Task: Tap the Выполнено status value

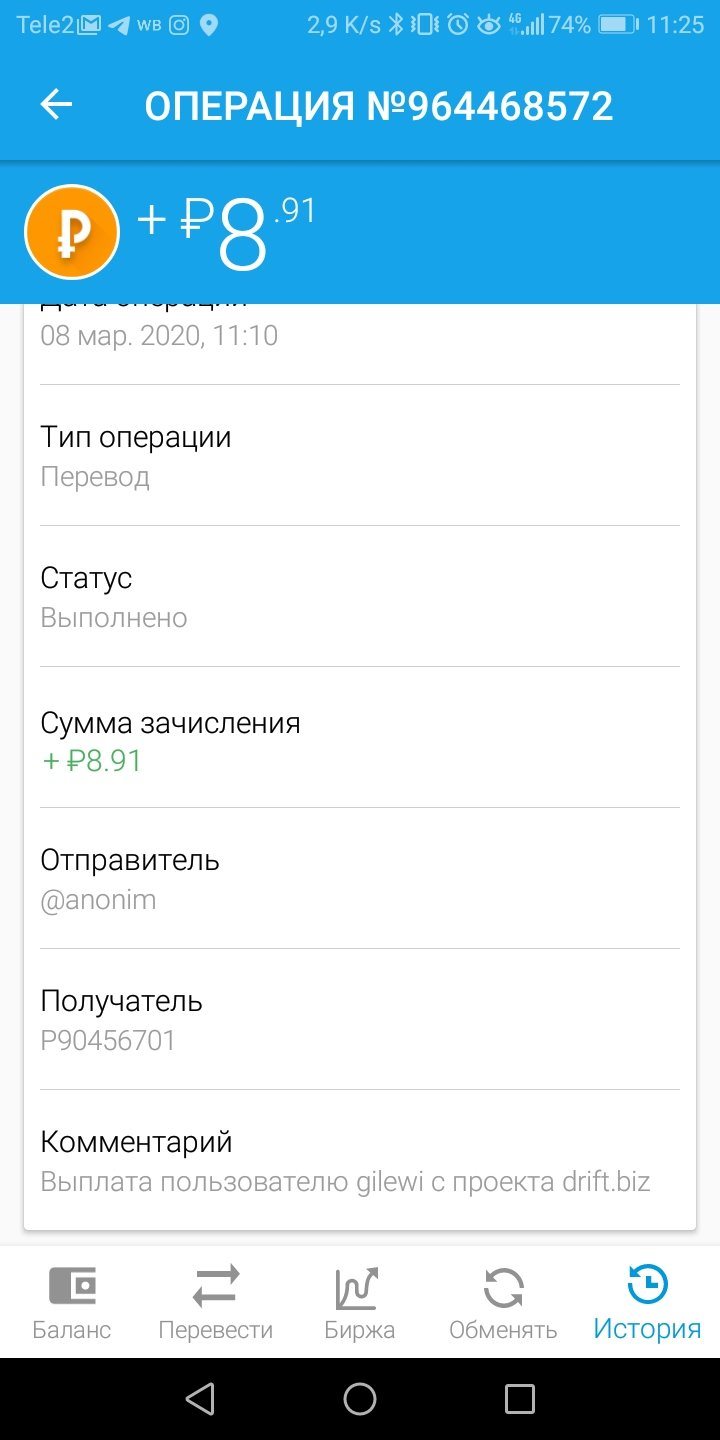Action: [114, 617]
